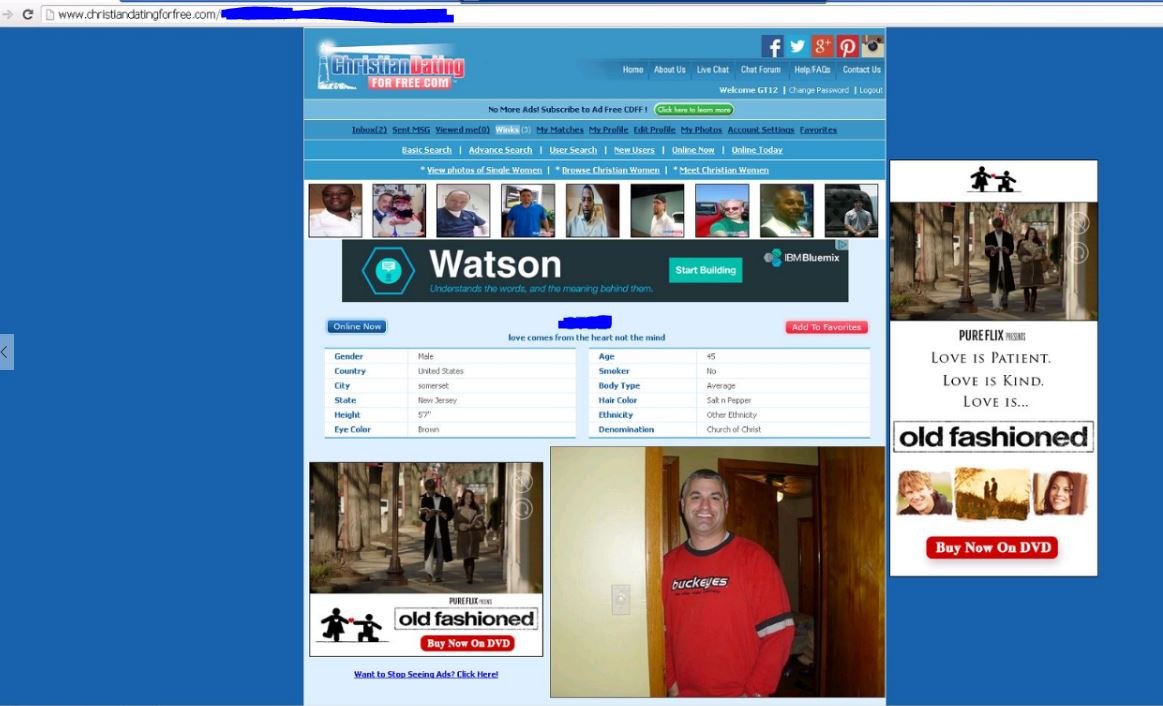Open Help/FAQs page
1163x706 pixels.
point(812,70)
